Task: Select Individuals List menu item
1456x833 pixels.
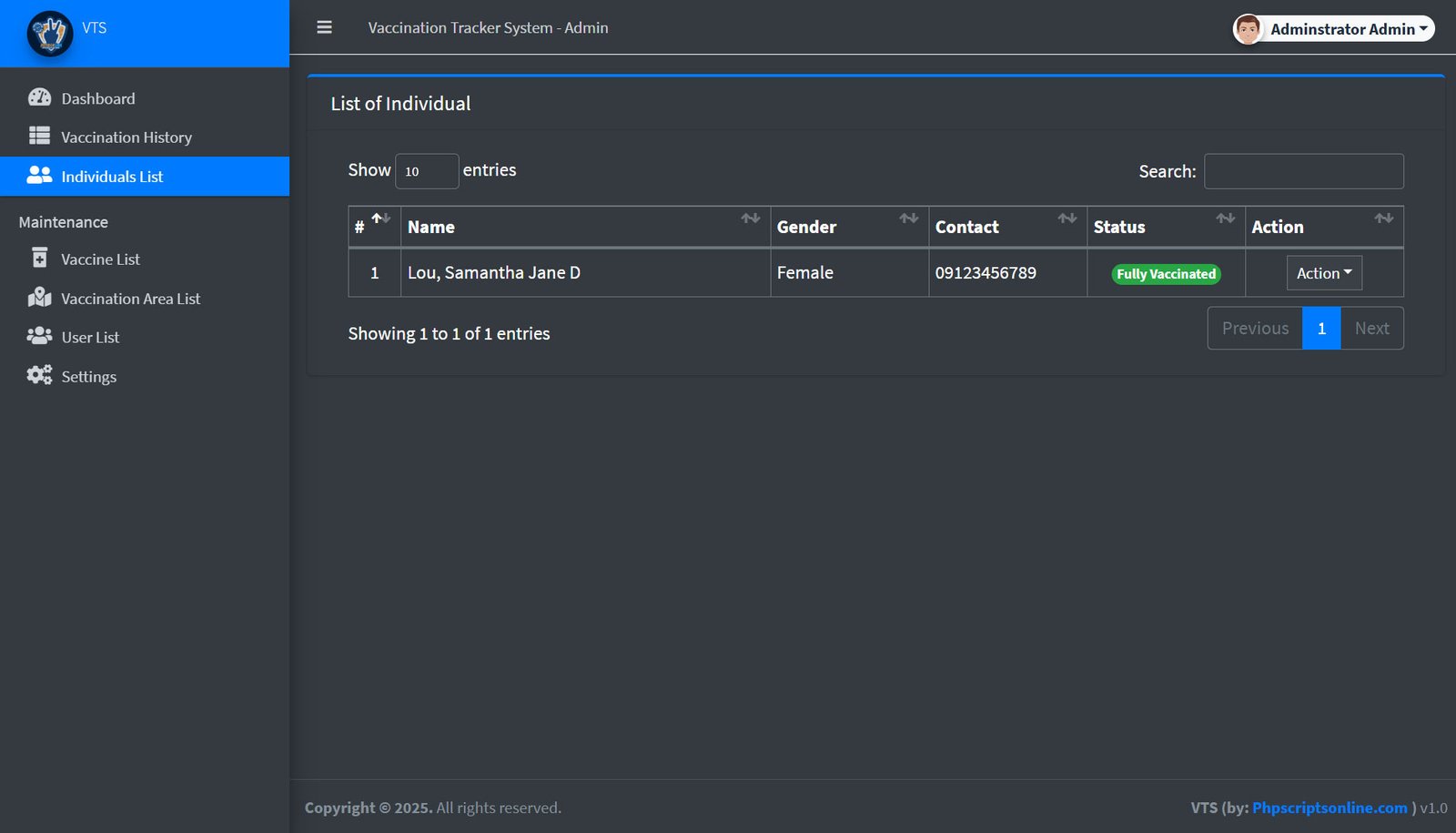Action: tap(145, 177)
